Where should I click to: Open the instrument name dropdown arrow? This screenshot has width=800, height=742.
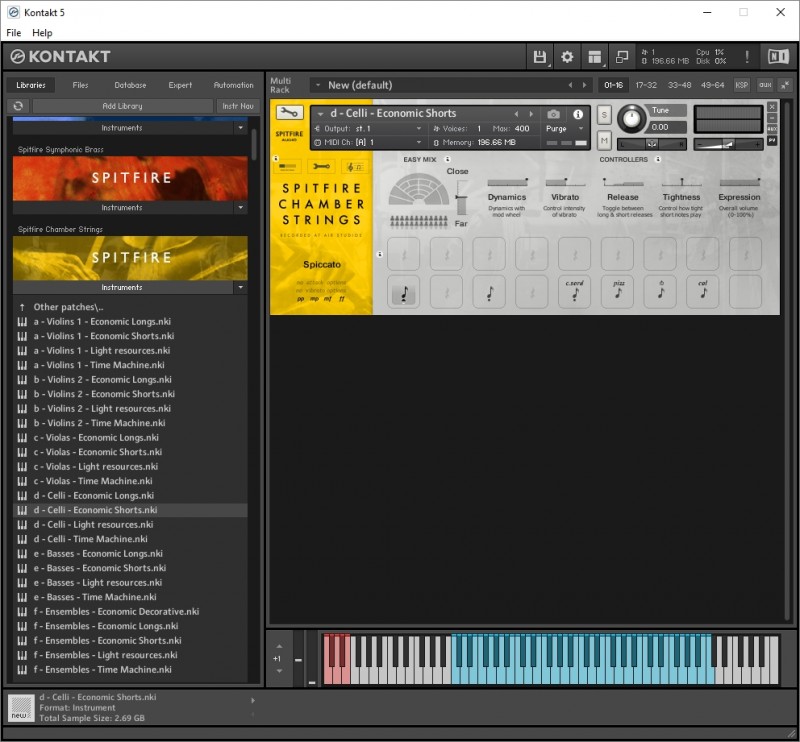pyautogui.click(x=320, y=114)
